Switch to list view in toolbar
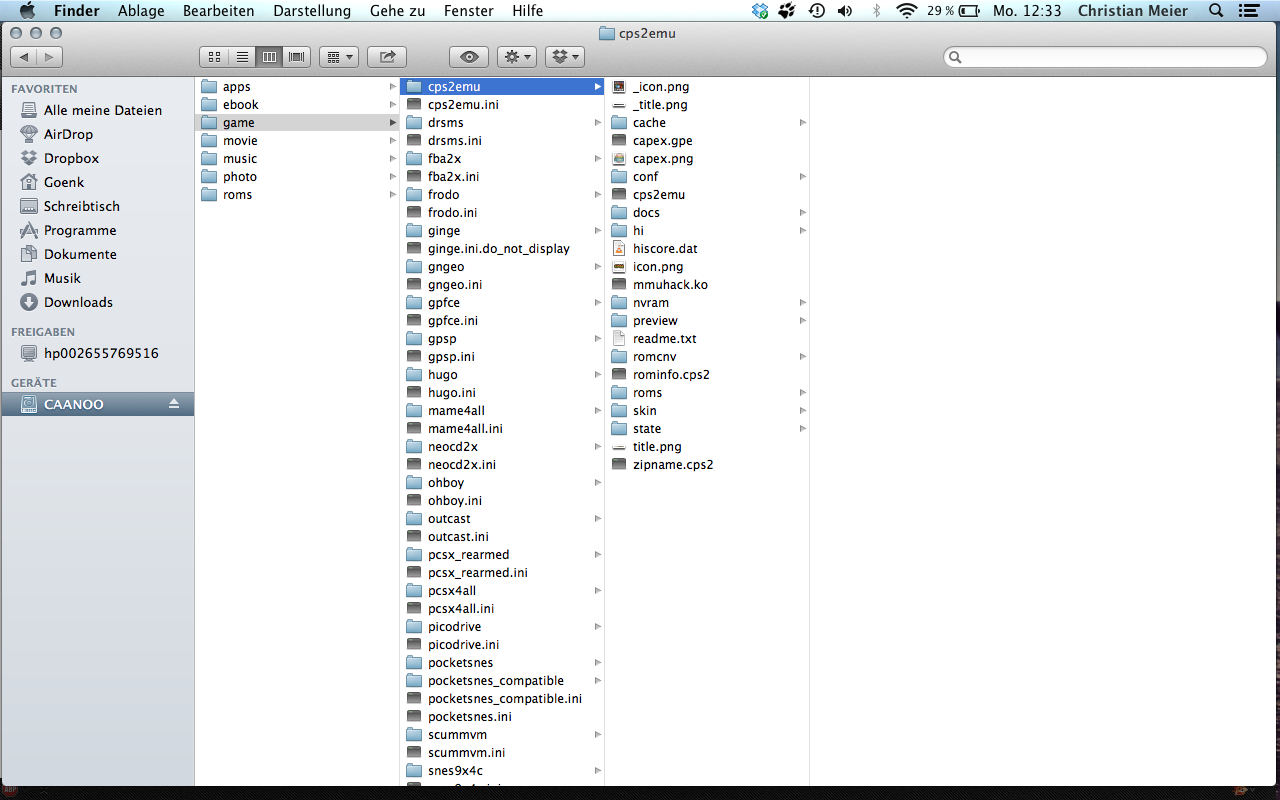The width and height of the screenshot is (1280, 800). pos(241,57)
